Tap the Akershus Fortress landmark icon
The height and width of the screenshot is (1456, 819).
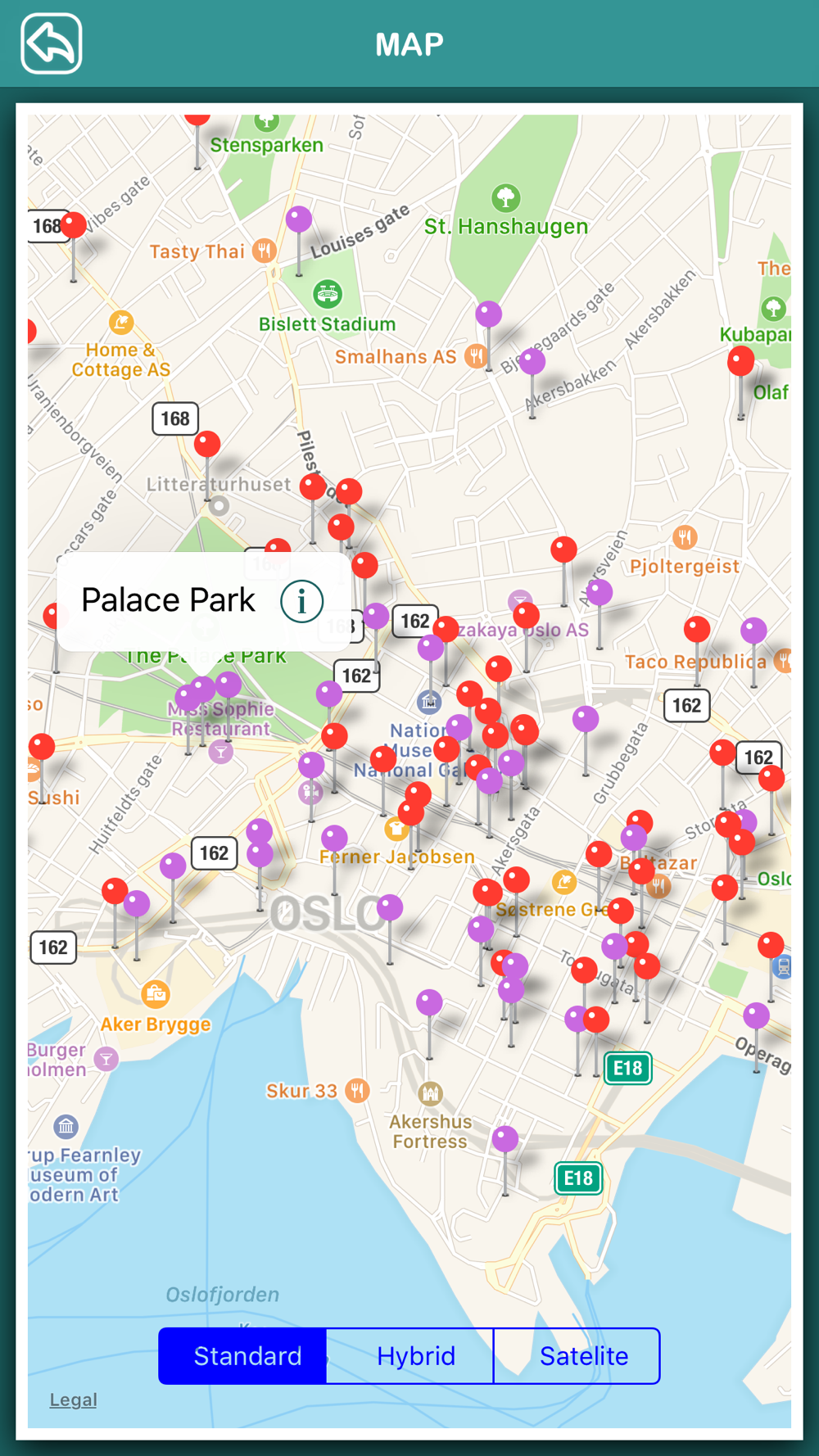(430, 1092)
